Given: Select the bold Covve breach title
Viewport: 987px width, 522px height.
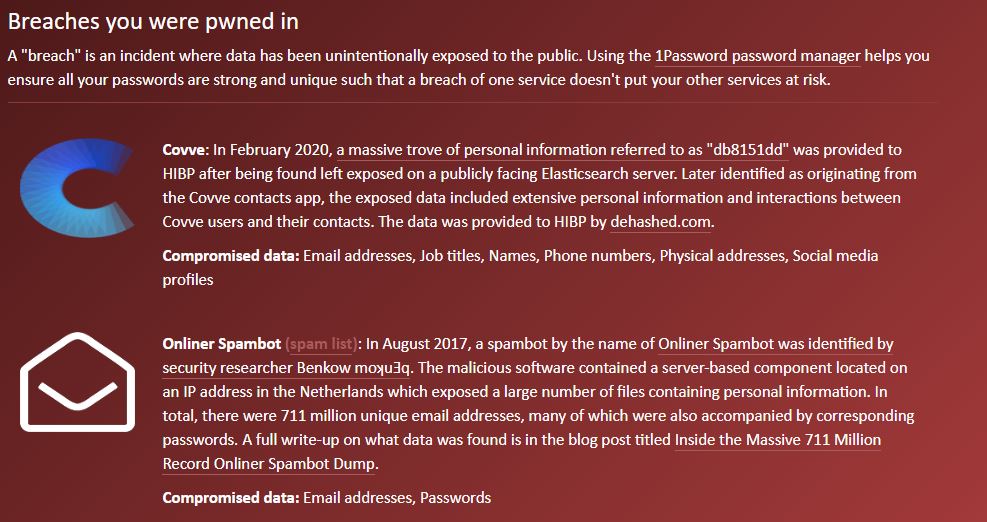Looking at the screenshot, I should (x=184, y=150).
